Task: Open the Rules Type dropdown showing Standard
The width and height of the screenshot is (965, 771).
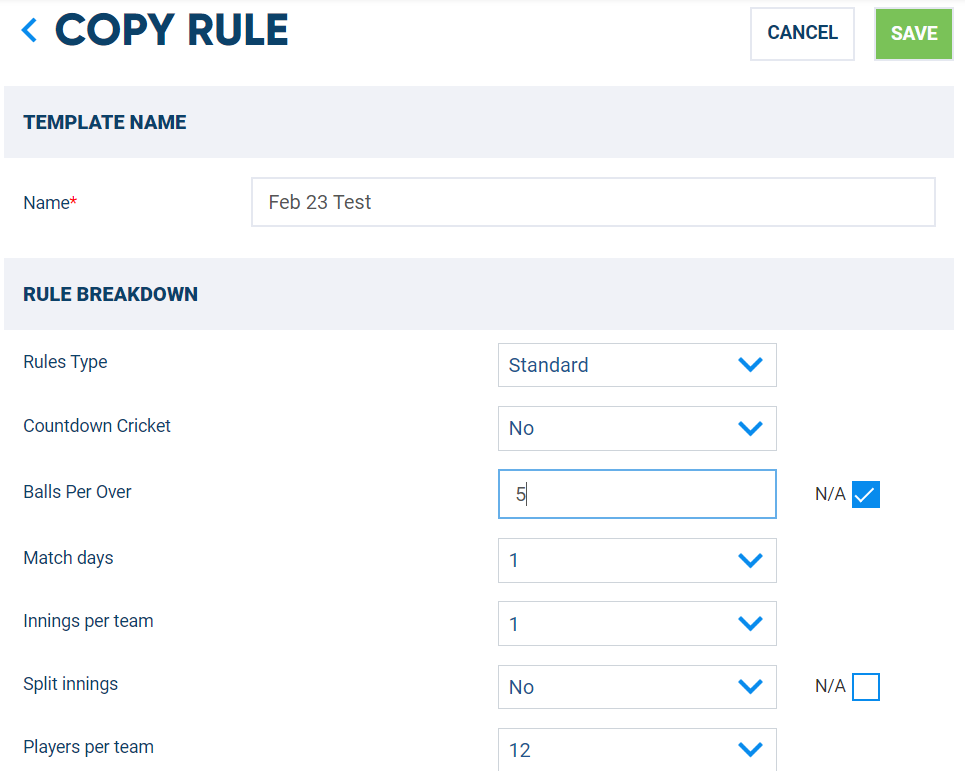Action: point(637,365)
